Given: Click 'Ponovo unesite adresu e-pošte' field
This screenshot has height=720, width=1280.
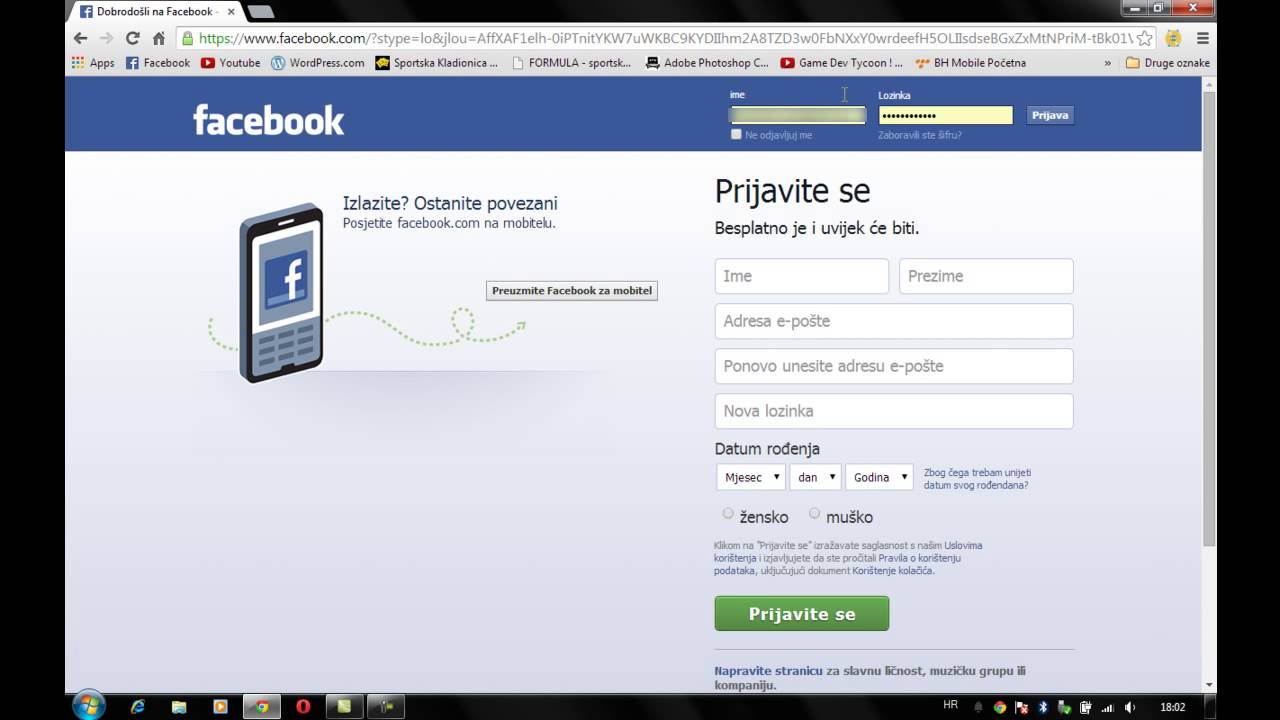Looking at the screenshot, I should click(x=894, y=366).
